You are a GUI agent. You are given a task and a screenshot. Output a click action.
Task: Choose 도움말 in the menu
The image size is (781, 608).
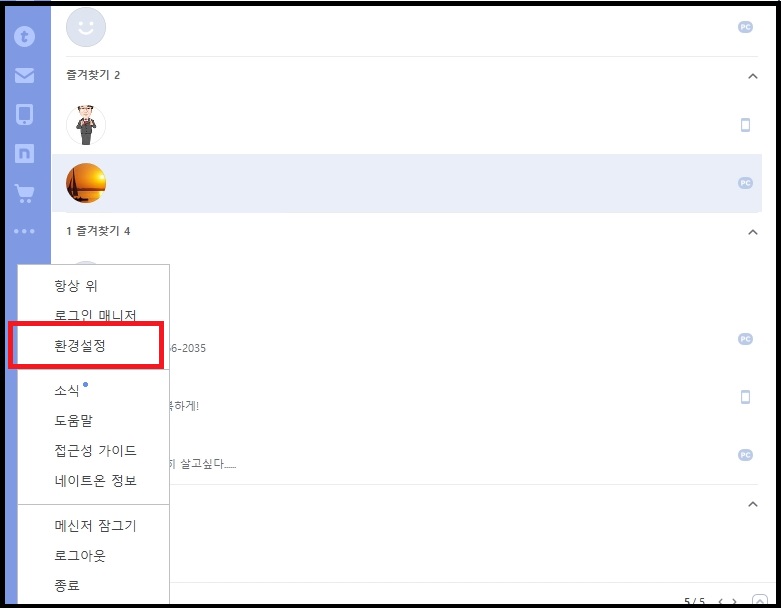click(x=73, y=421)
